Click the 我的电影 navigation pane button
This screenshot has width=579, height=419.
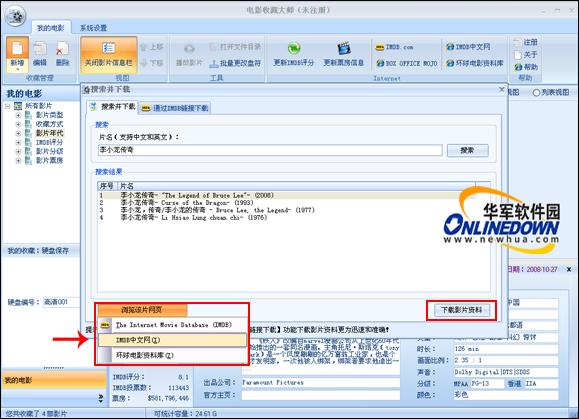54,380
